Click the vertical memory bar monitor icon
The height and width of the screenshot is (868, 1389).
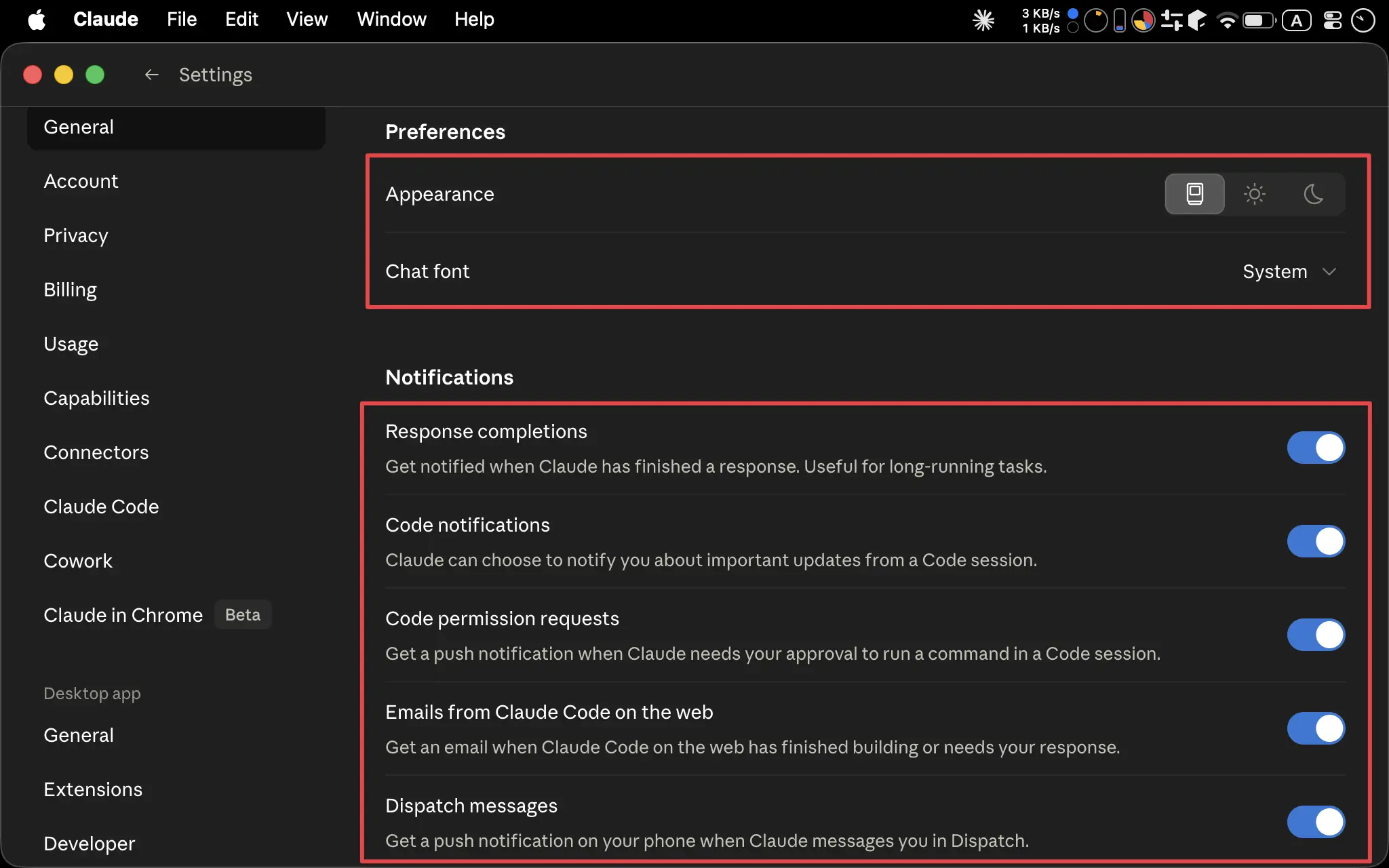click(1120, 20)
